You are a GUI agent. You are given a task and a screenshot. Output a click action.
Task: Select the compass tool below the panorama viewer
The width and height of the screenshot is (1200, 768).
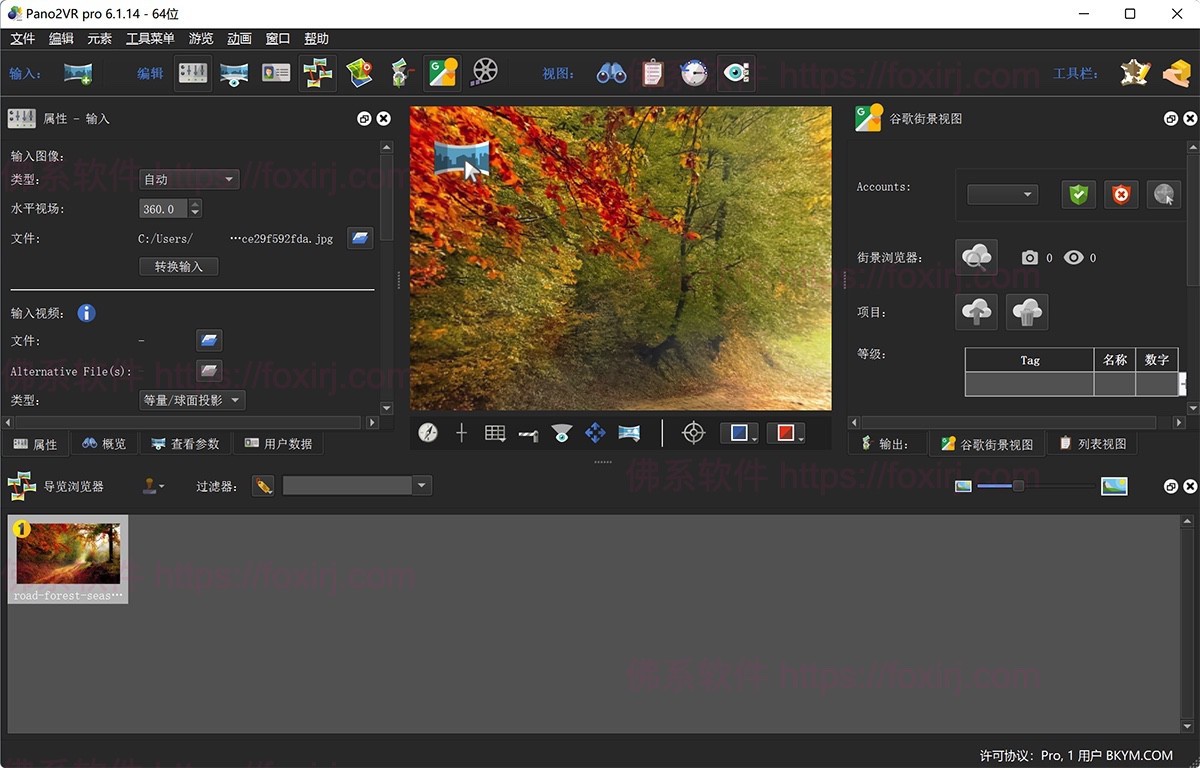coord(428,432)
